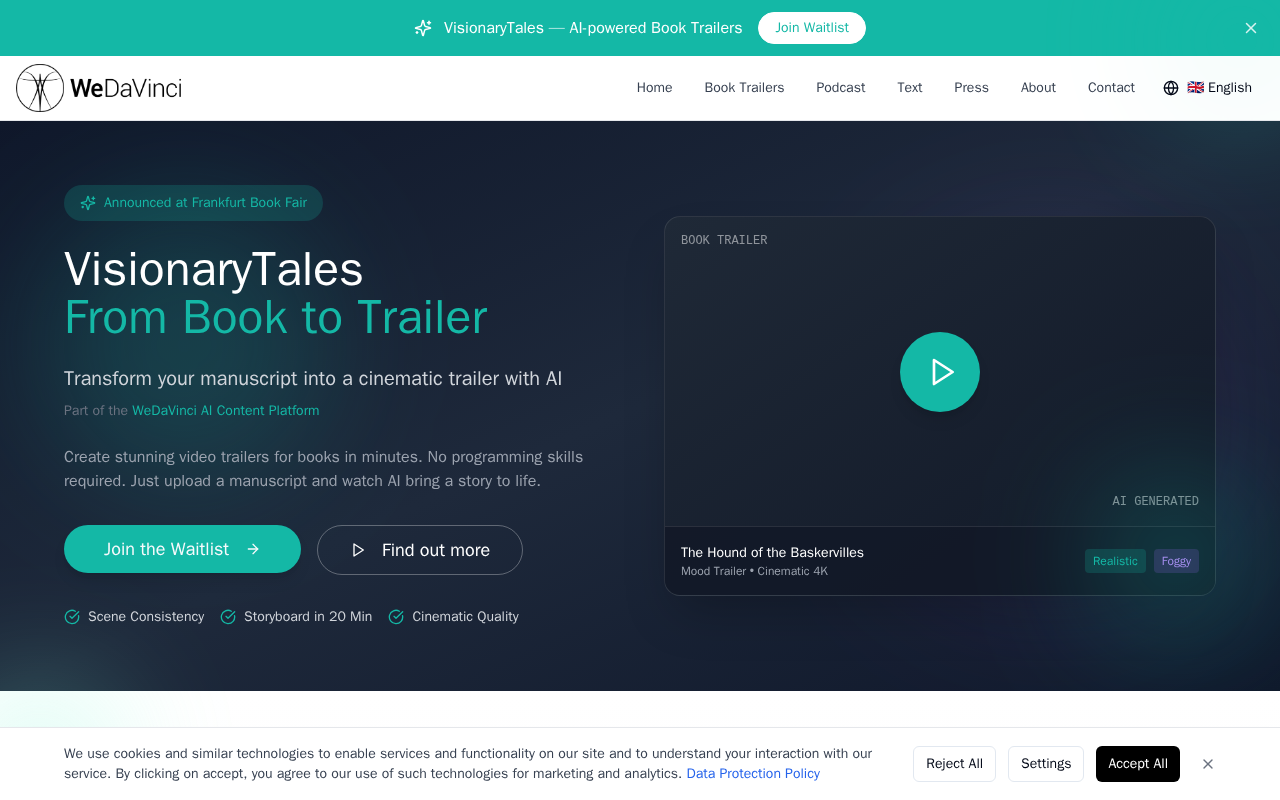Click the From Book to Trailer heading
This screenshot has width=1280, height=800.
(x=276, y=317)
